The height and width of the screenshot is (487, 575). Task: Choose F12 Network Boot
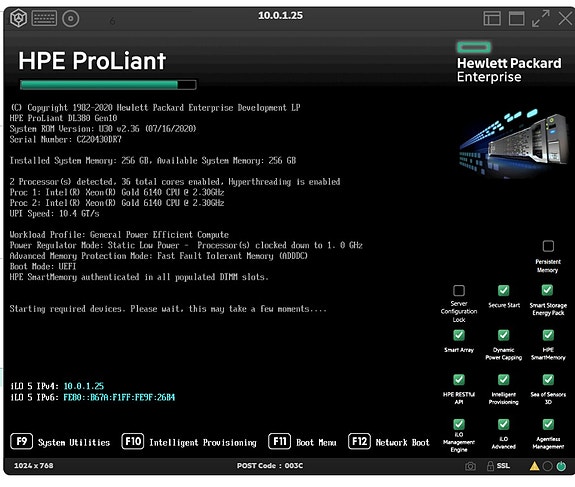tap(389, 442)
